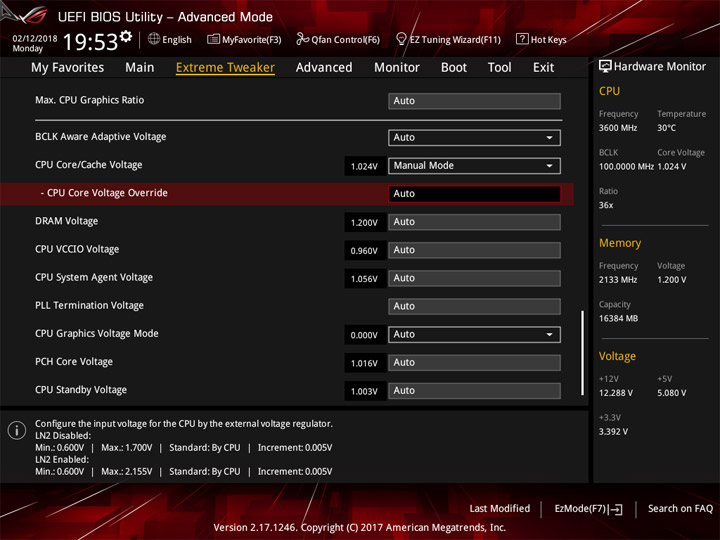Click the 30°C temperature reading
Screen dimensions: 720x540
coord(666,128)
